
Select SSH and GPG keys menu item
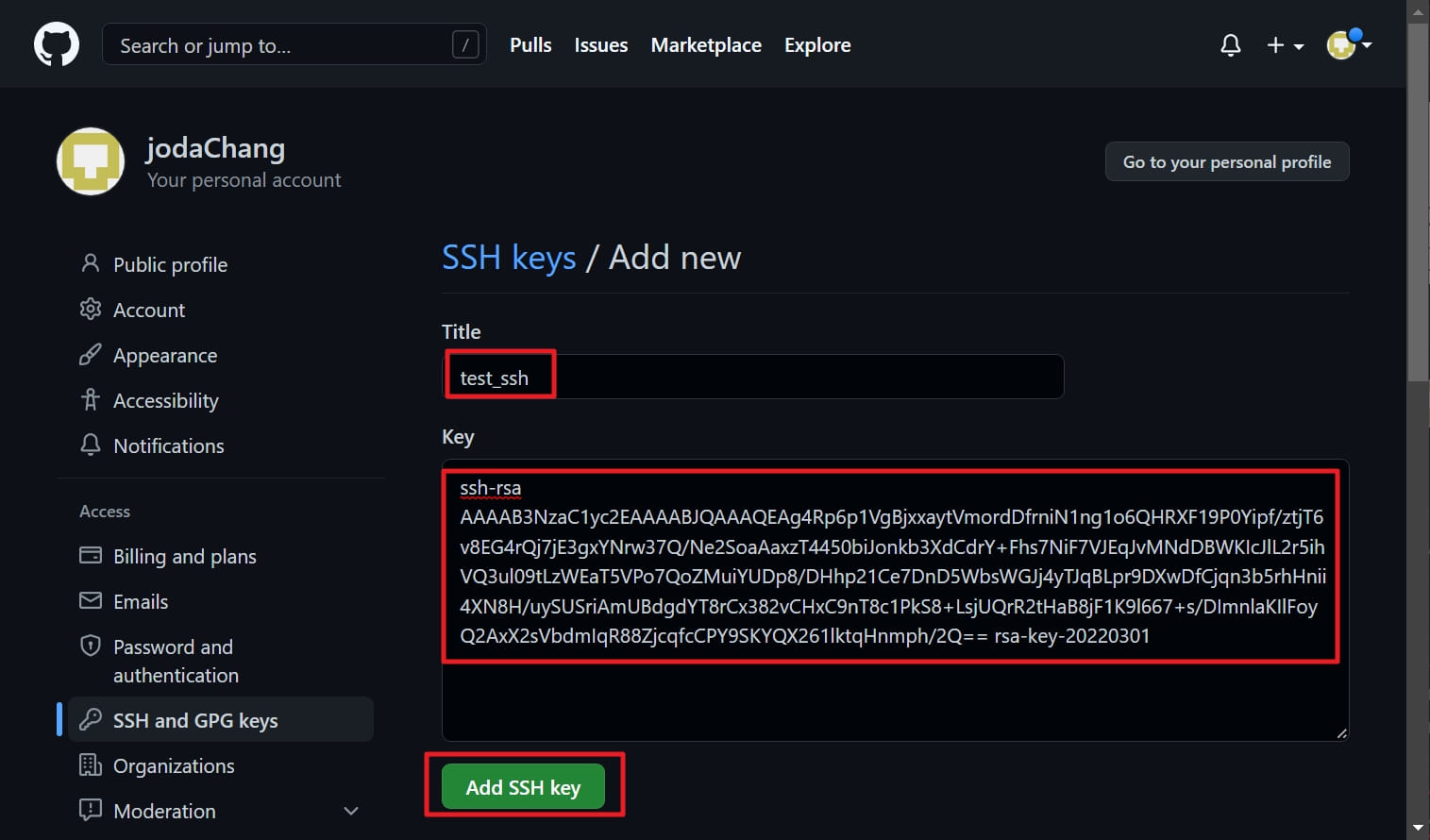point(221,720)
